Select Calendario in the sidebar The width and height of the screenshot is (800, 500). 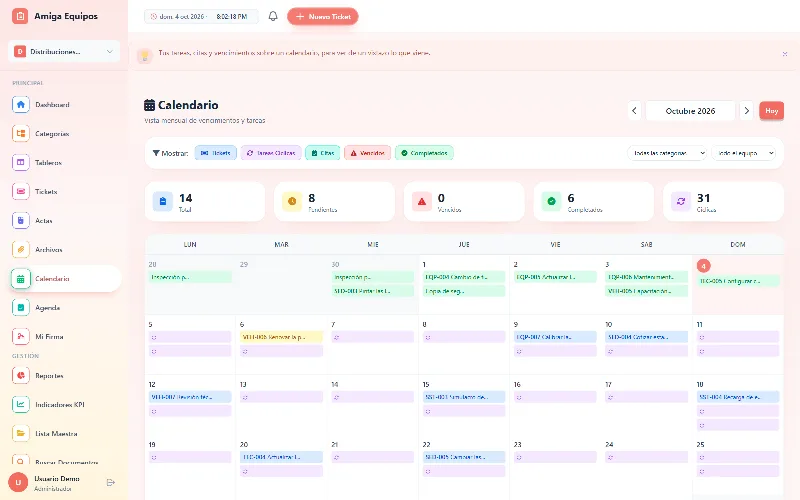64,279
